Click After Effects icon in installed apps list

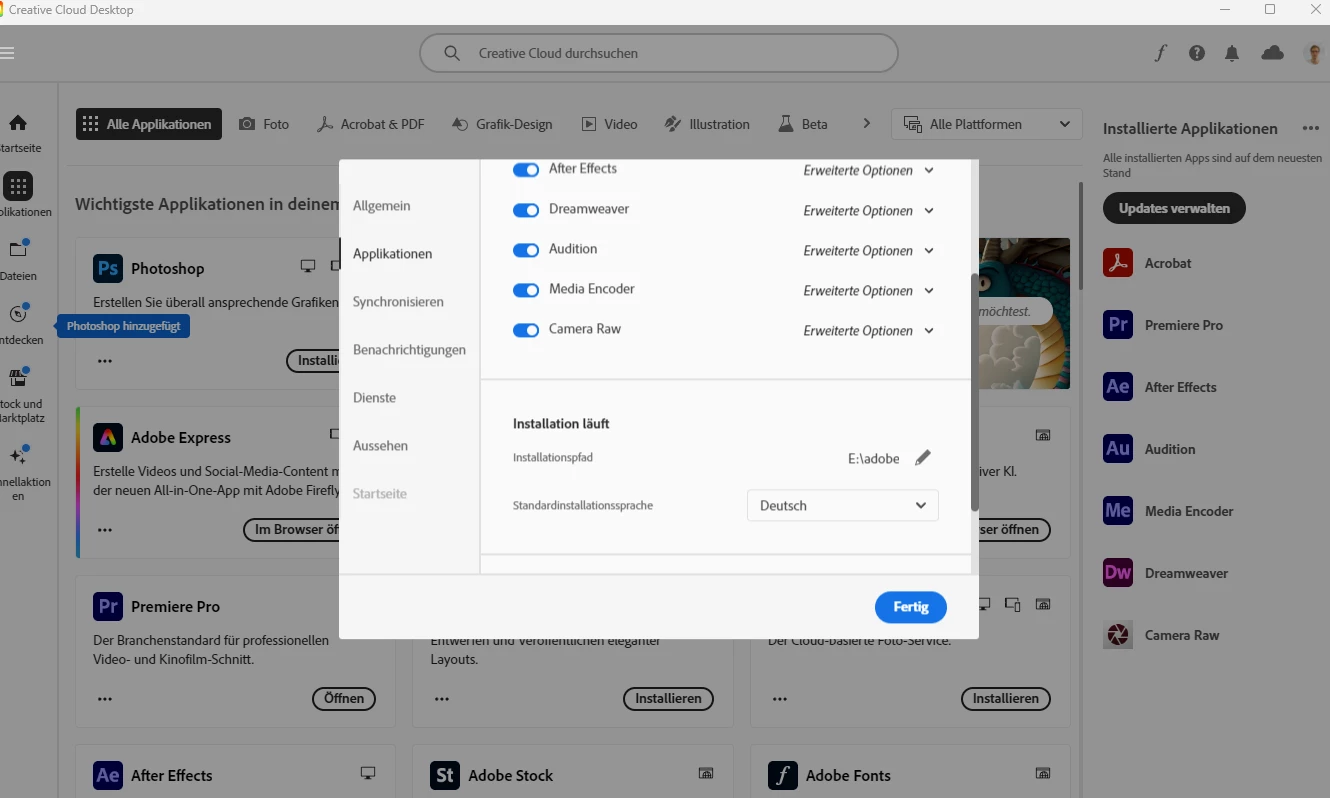pyautogui.click(x=1117, y=387)
